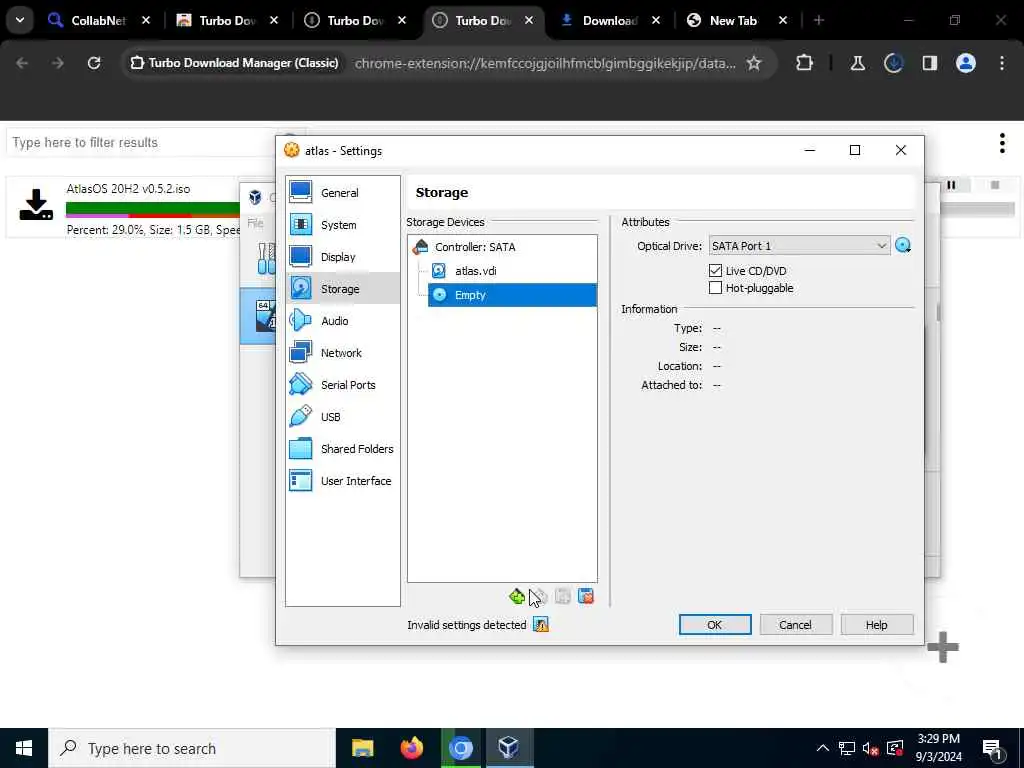This screenshot has height=768, width=1024.
Task: Open Display settings category
Action: (x=342, y=257)
